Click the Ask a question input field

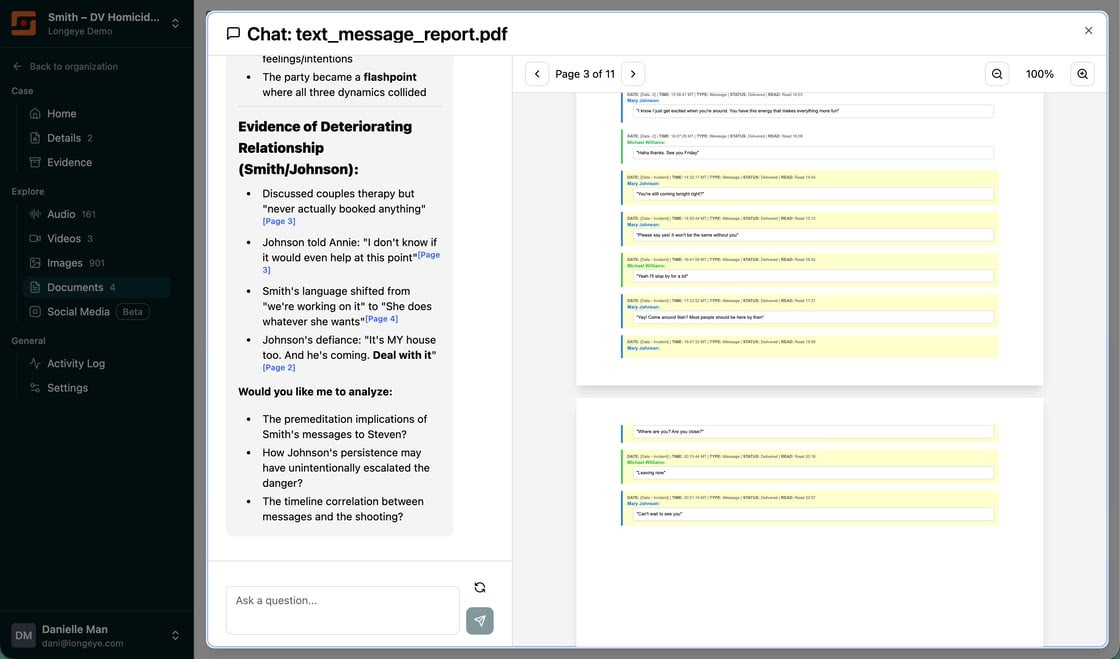click(x=342, y=610)
